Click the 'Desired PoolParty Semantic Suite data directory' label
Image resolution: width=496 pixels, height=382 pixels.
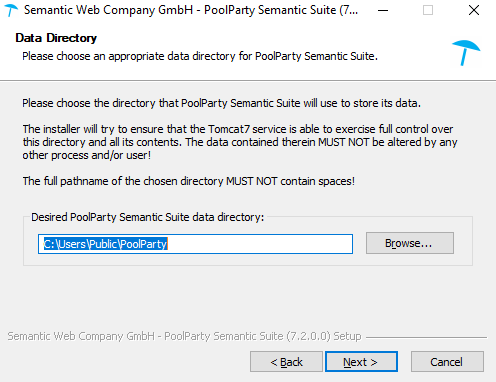pyautogui.click(x=148, y=217)
